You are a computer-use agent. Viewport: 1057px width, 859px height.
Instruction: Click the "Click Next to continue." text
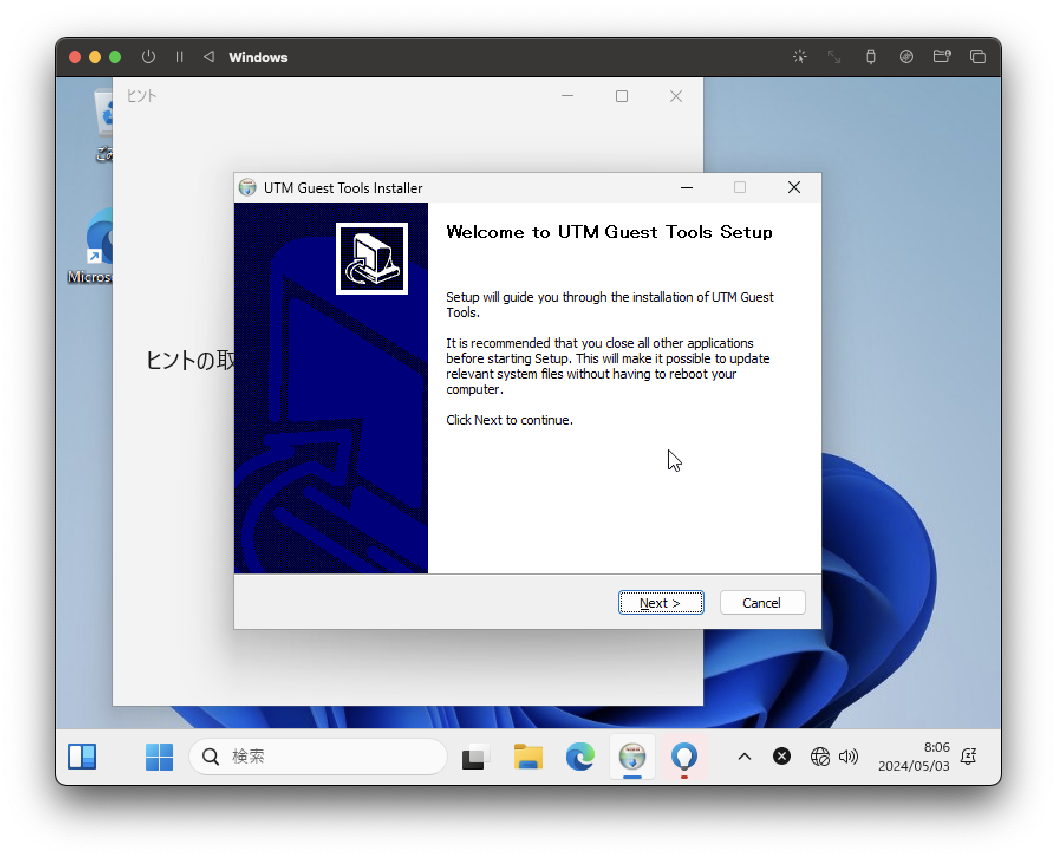pyautogui.click(x=510, y=420)
